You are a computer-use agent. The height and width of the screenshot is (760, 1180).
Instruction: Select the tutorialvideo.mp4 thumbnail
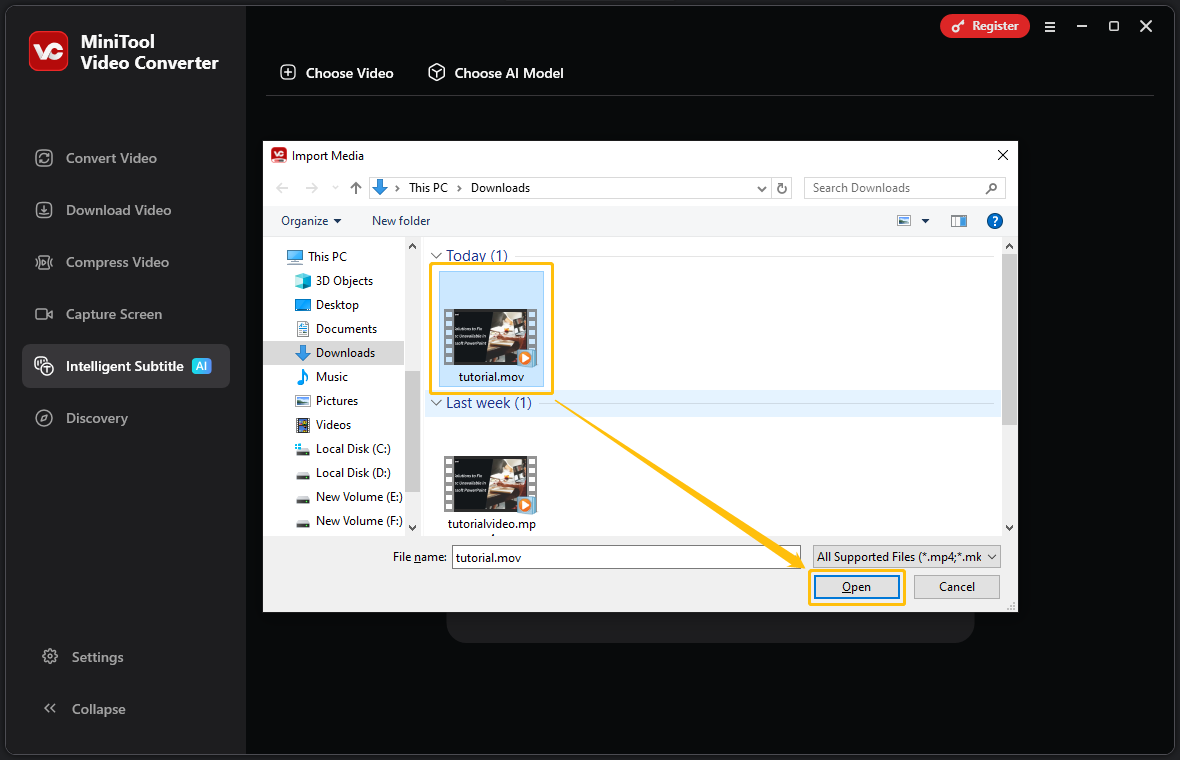point(489,483)
